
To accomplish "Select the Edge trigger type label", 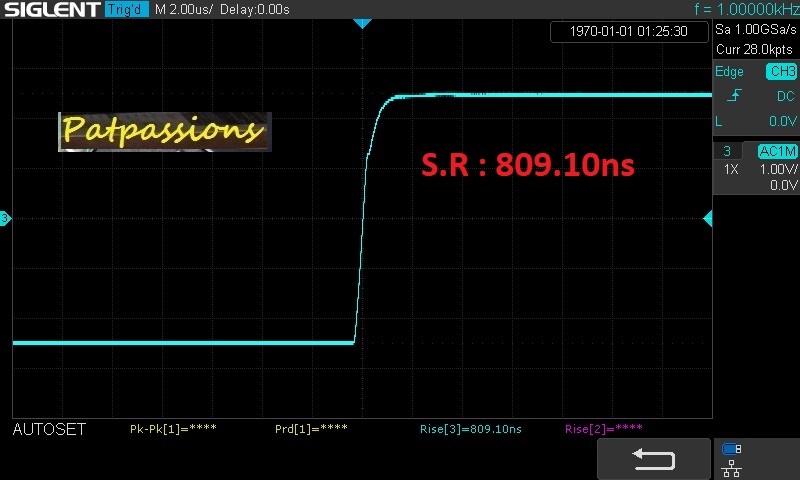I will [729, 72].
